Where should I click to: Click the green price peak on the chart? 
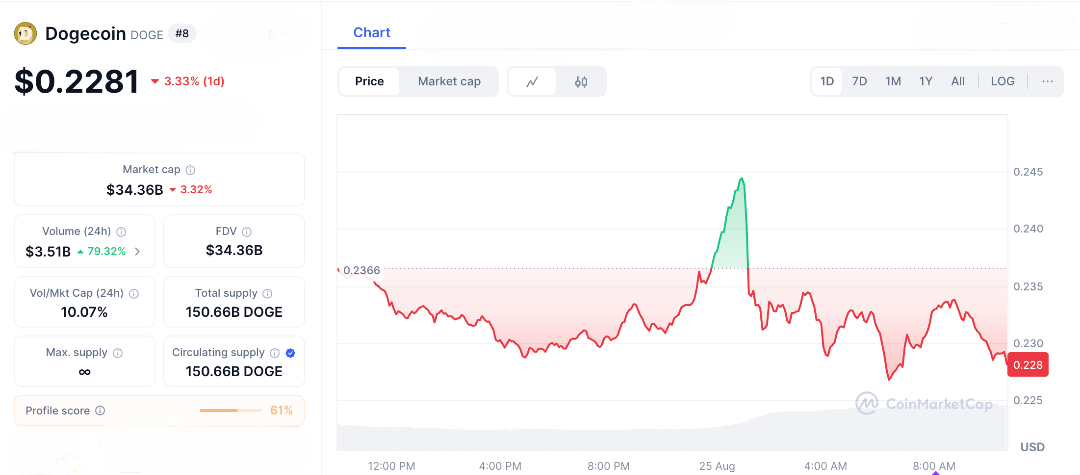pos(741,179)
